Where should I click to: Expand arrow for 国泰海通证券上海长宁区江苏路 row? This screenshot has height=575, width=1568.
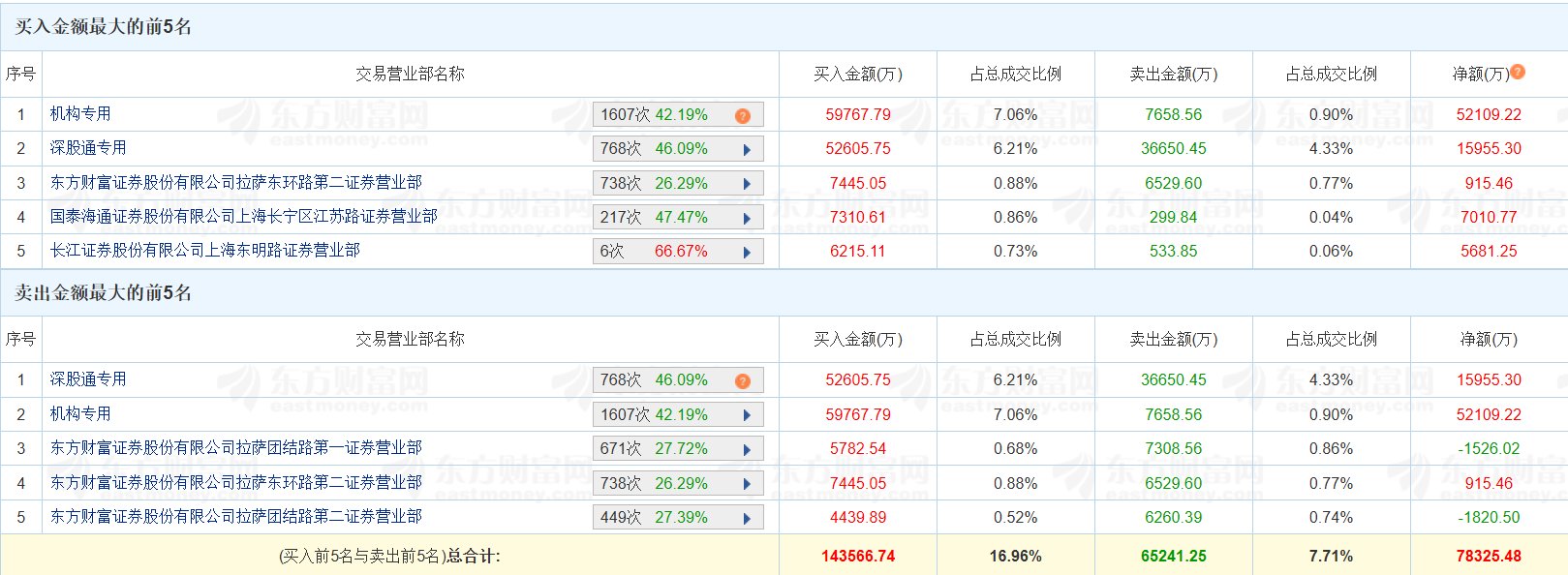(747, 219)
